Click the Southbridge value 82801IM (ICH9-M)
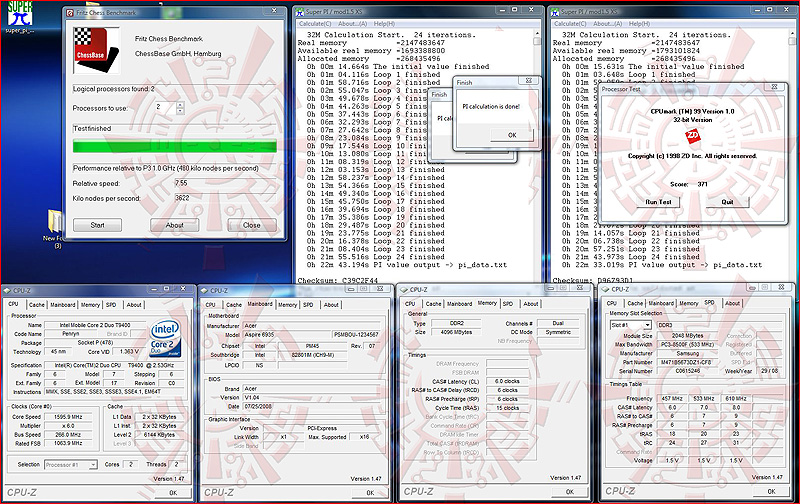This screenshot has width=800, height=504. (x=312, y=355)
